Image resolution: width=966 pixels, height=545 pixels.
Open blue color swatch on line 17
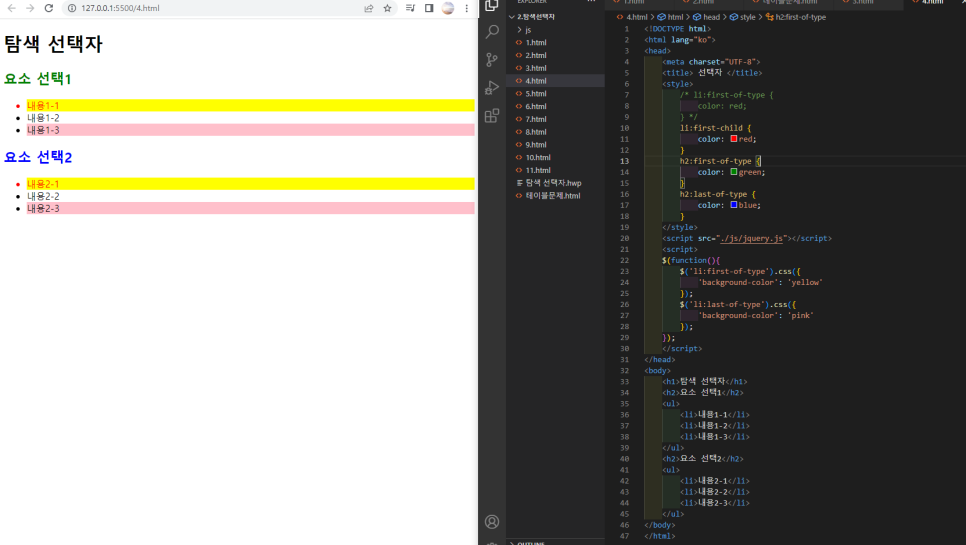734,205
